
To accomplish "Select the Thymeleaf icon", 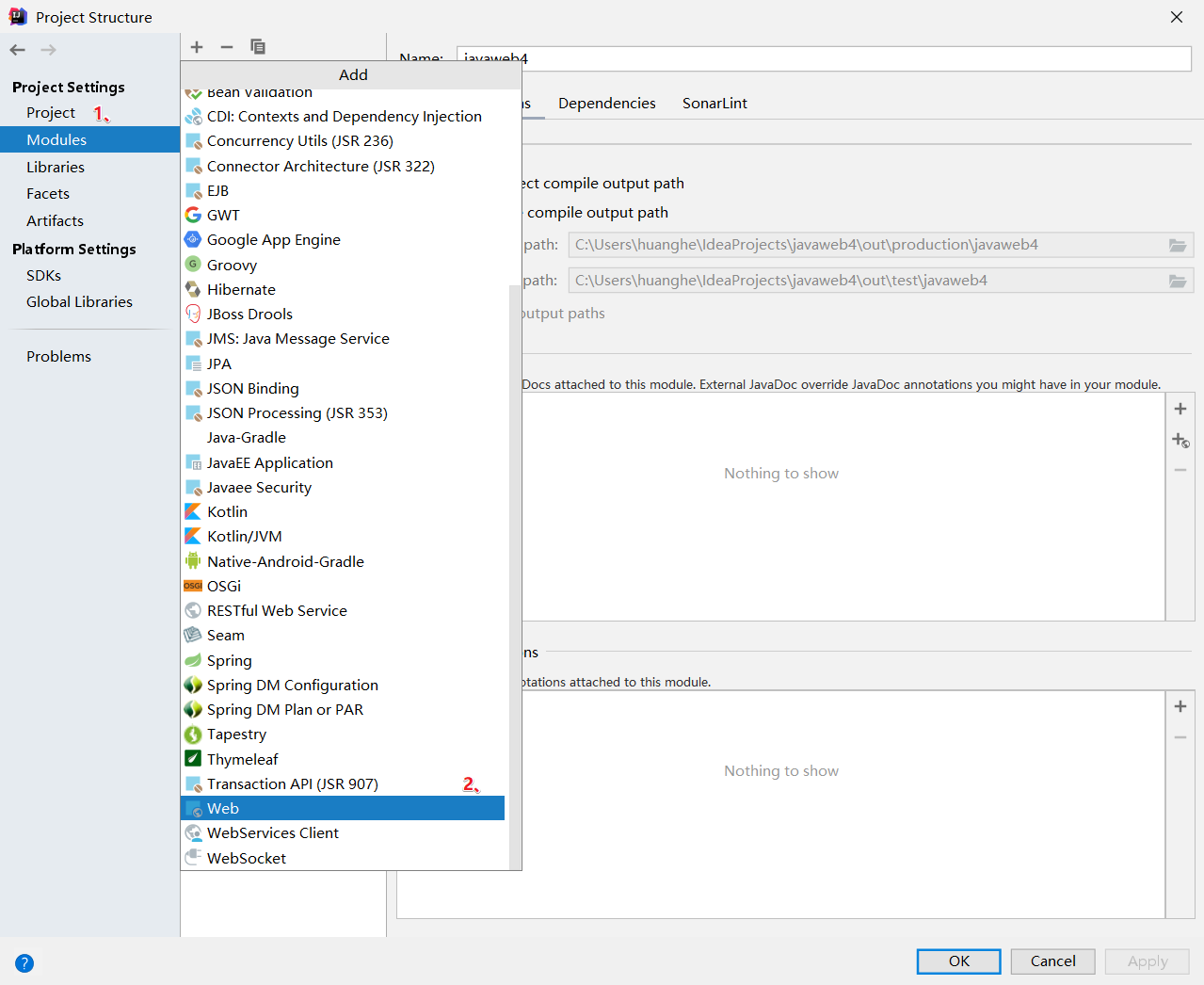I will coord(193,759).
